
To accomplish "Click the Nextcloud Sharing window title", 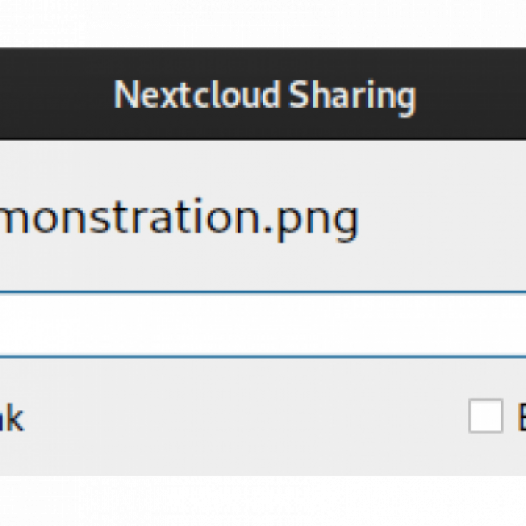I will (265, 95).
